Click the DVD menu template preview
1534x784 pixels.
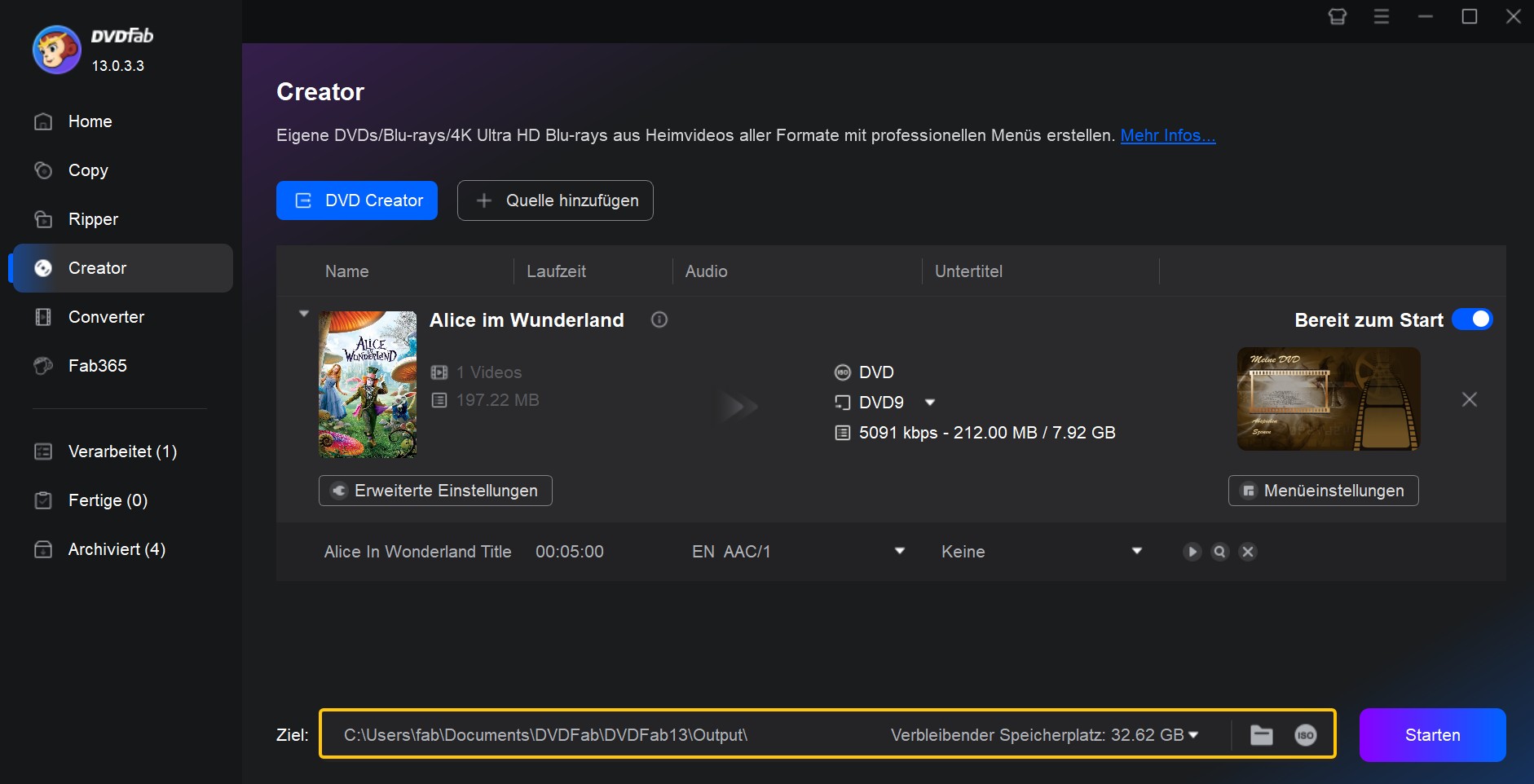coord(1329,399)
